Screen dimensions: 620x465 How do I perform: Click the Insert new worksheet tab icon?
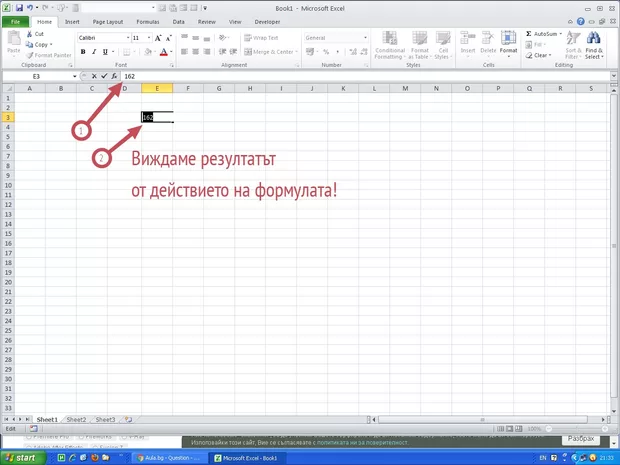[128, 420]
